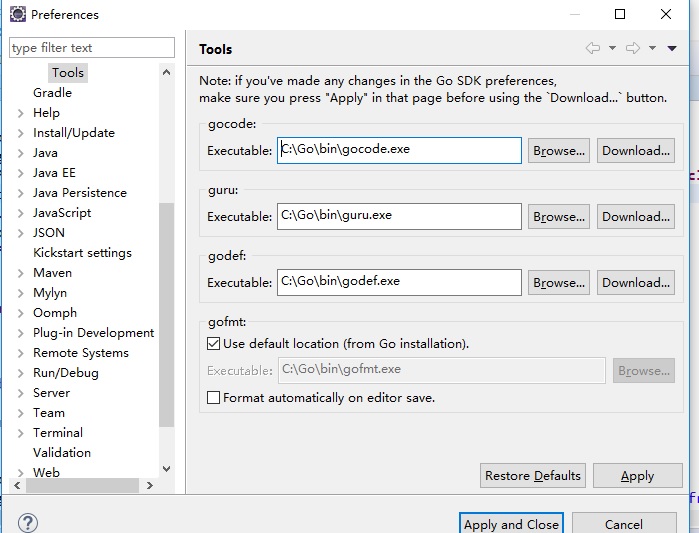Screen dimensions: 699x533
Task: Uncheck Use default location for gofmt
Action: (214, 344)
